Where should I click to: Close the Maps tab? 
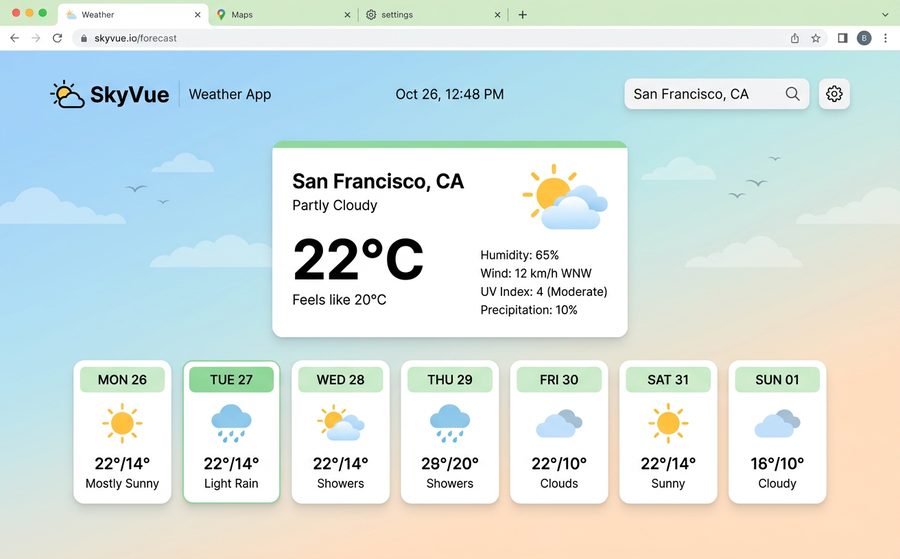click(x=347, y=15)
